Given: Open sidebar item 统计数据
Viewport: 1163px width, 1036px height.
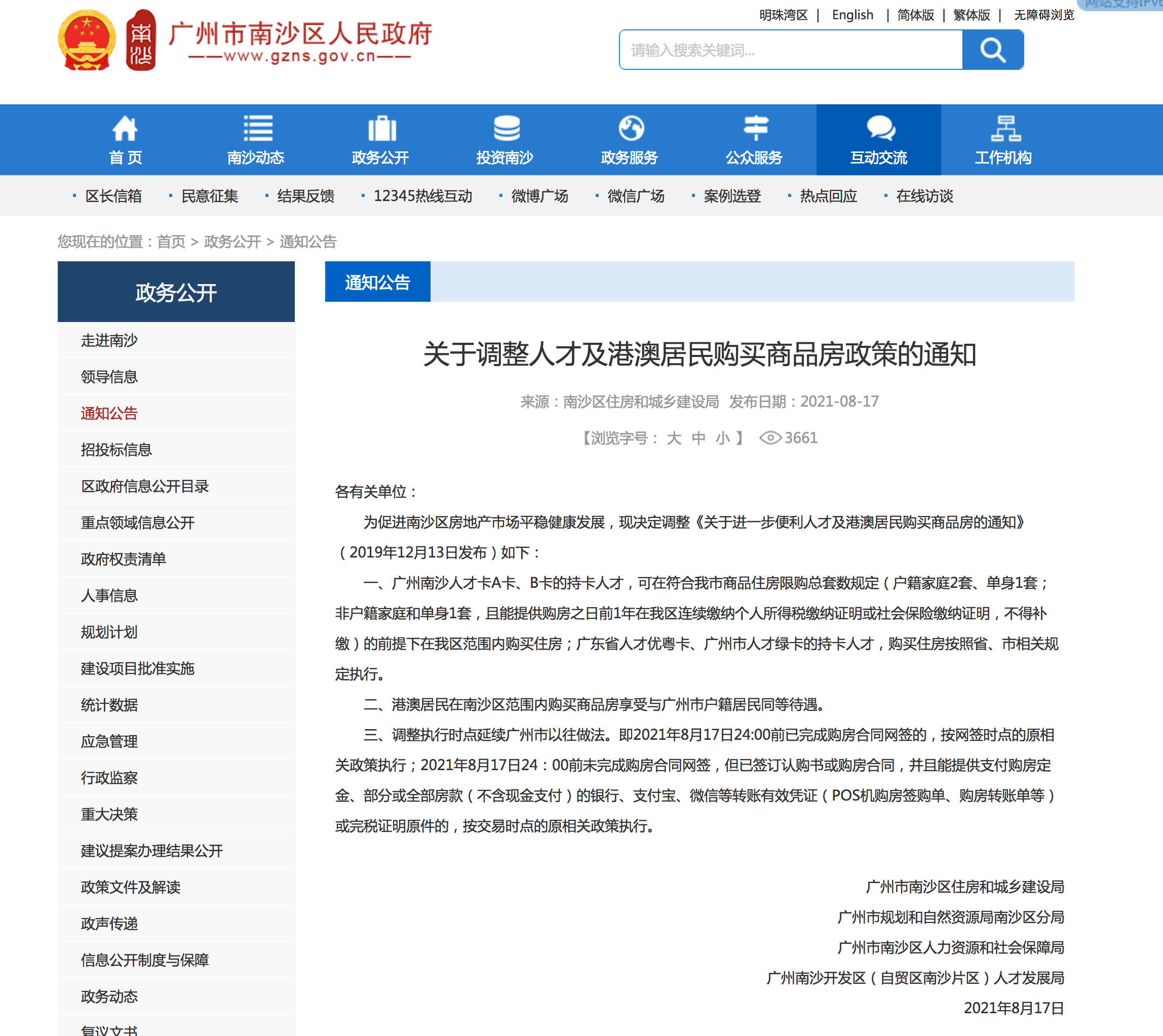Looking at the screenshot, I should (x=109, y=705).
